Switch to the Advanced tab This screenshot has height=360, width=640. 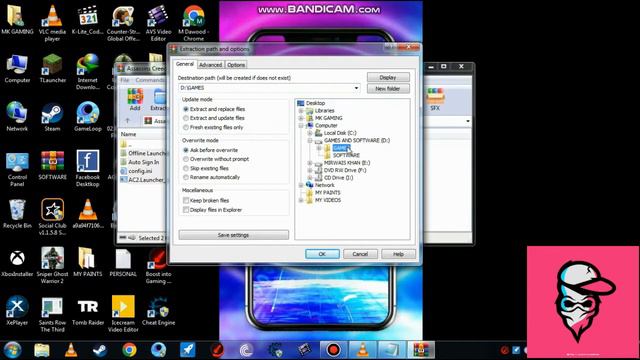[x=211, y=65]
